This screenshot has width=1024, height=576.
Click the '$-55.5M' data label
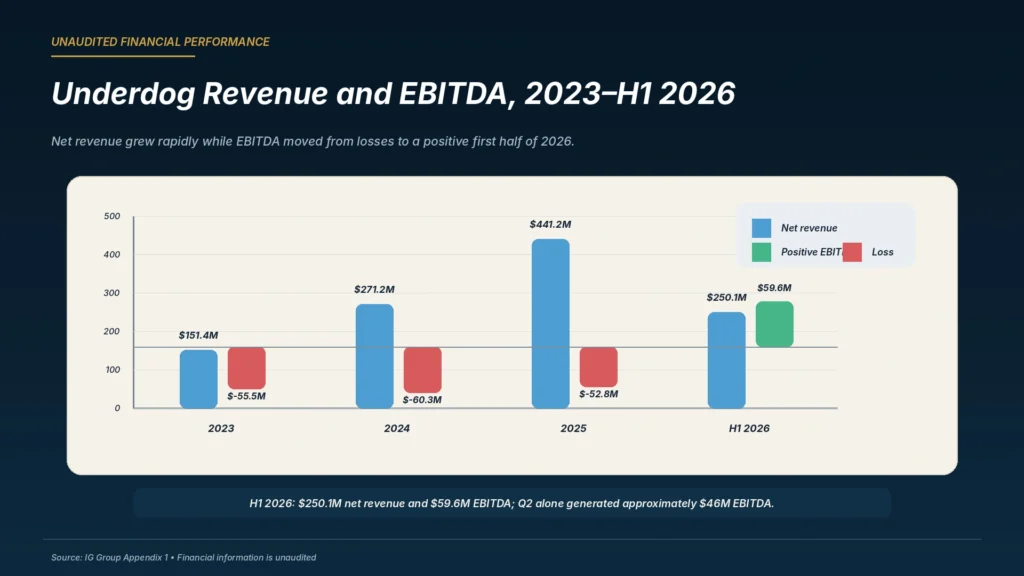click(246, 396)
